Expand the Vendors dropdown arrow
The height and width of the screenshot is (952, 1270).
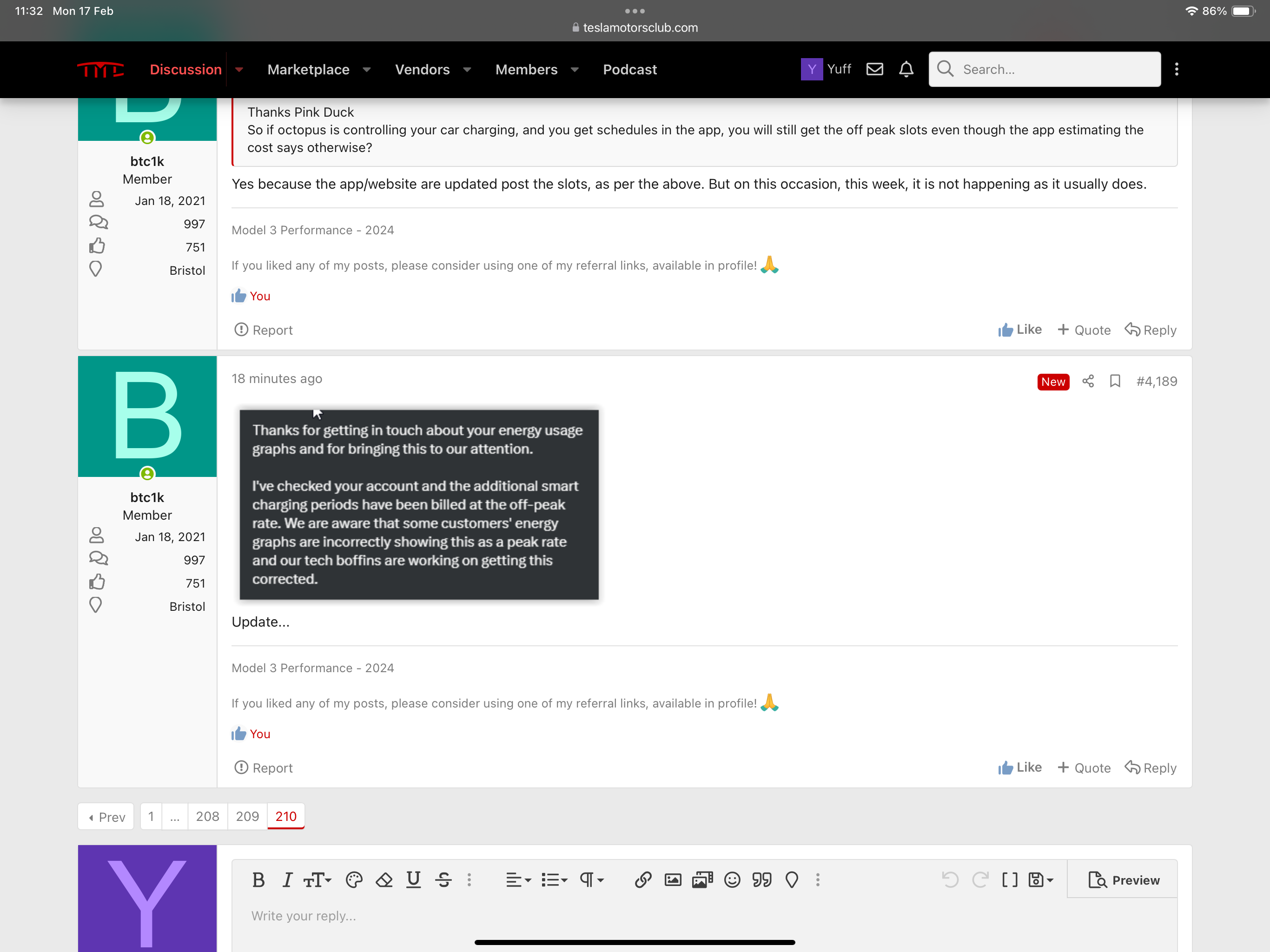467,69
